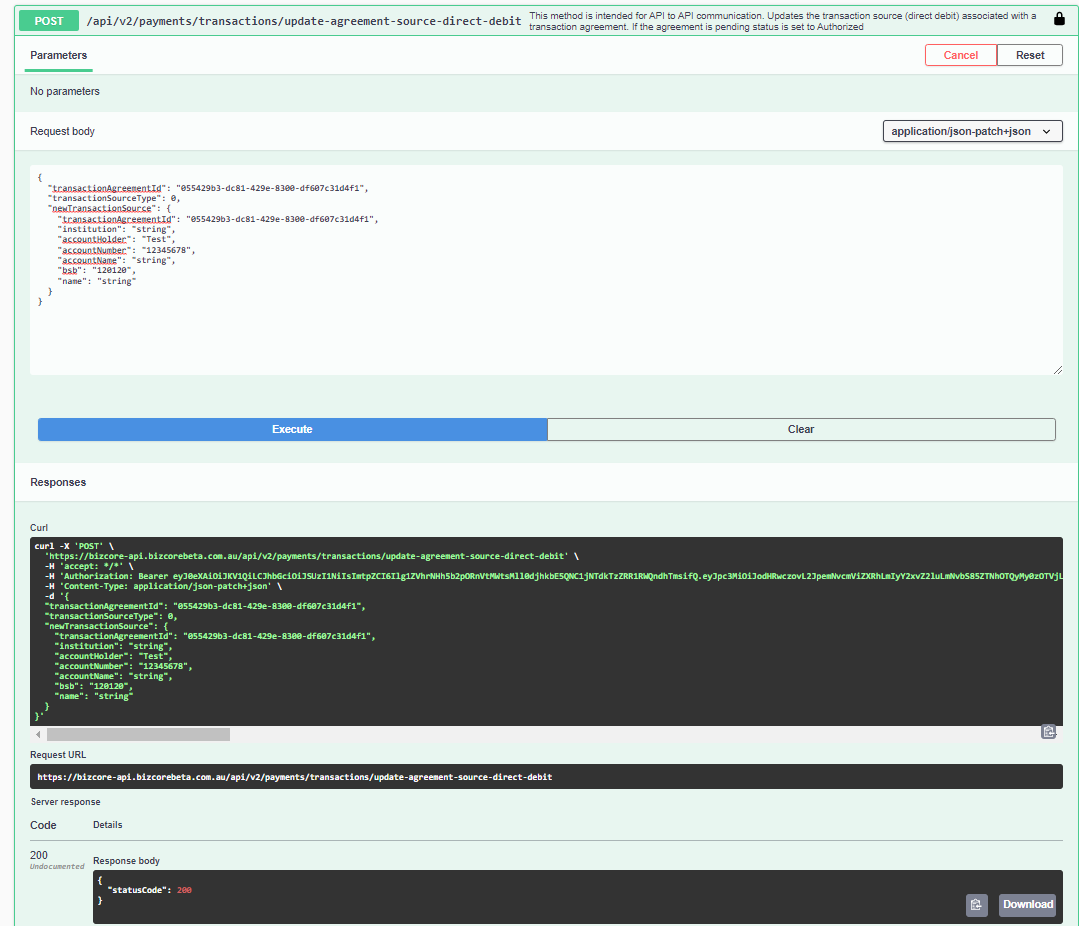
Task: Click the 'Details' column header
Action: pos(108,825)
